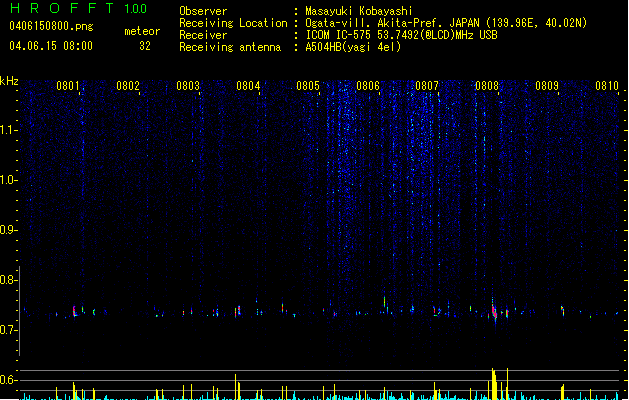
Task: Click the 0.7 kHz axis label
Action: pyautogui.click(x=9, y=330)
